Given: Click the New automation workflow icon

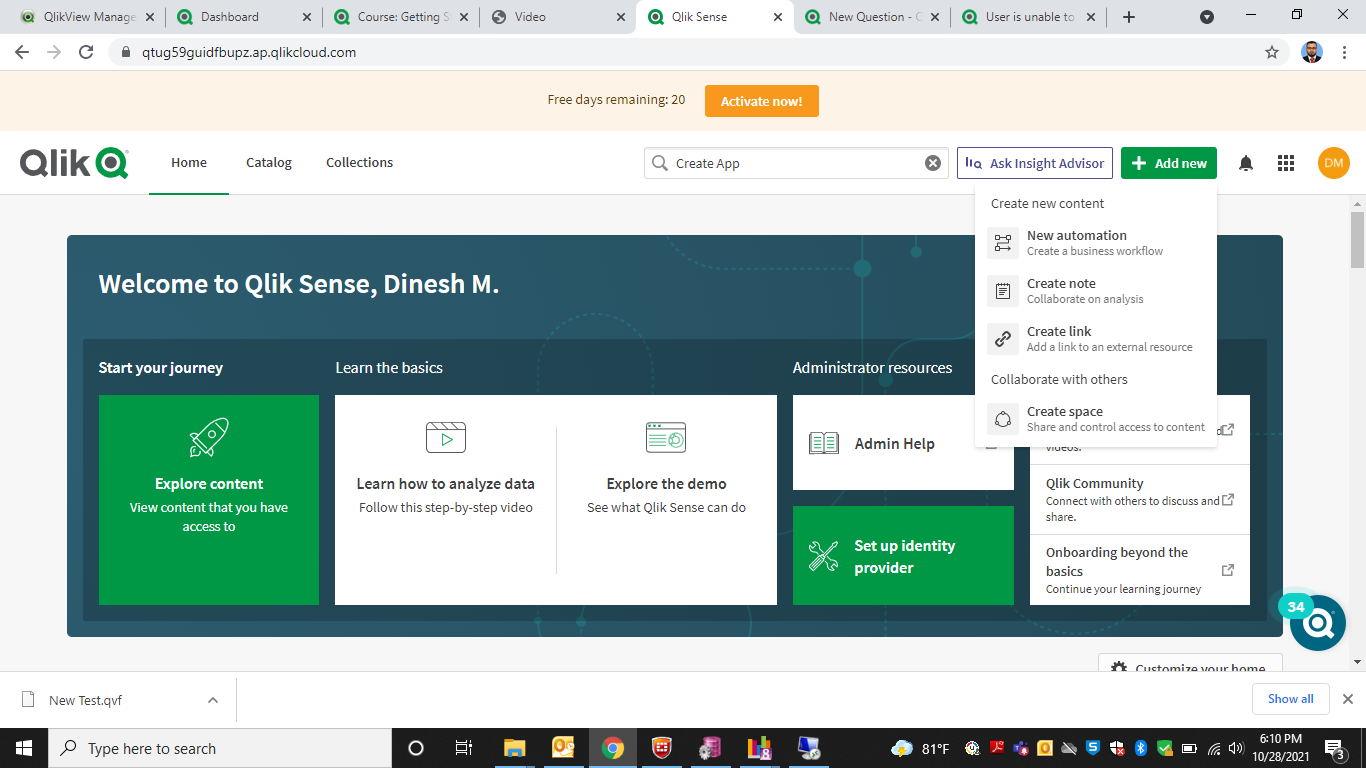Looking at the screenshot, I should pyautogui.click(x=1003, y=243).
